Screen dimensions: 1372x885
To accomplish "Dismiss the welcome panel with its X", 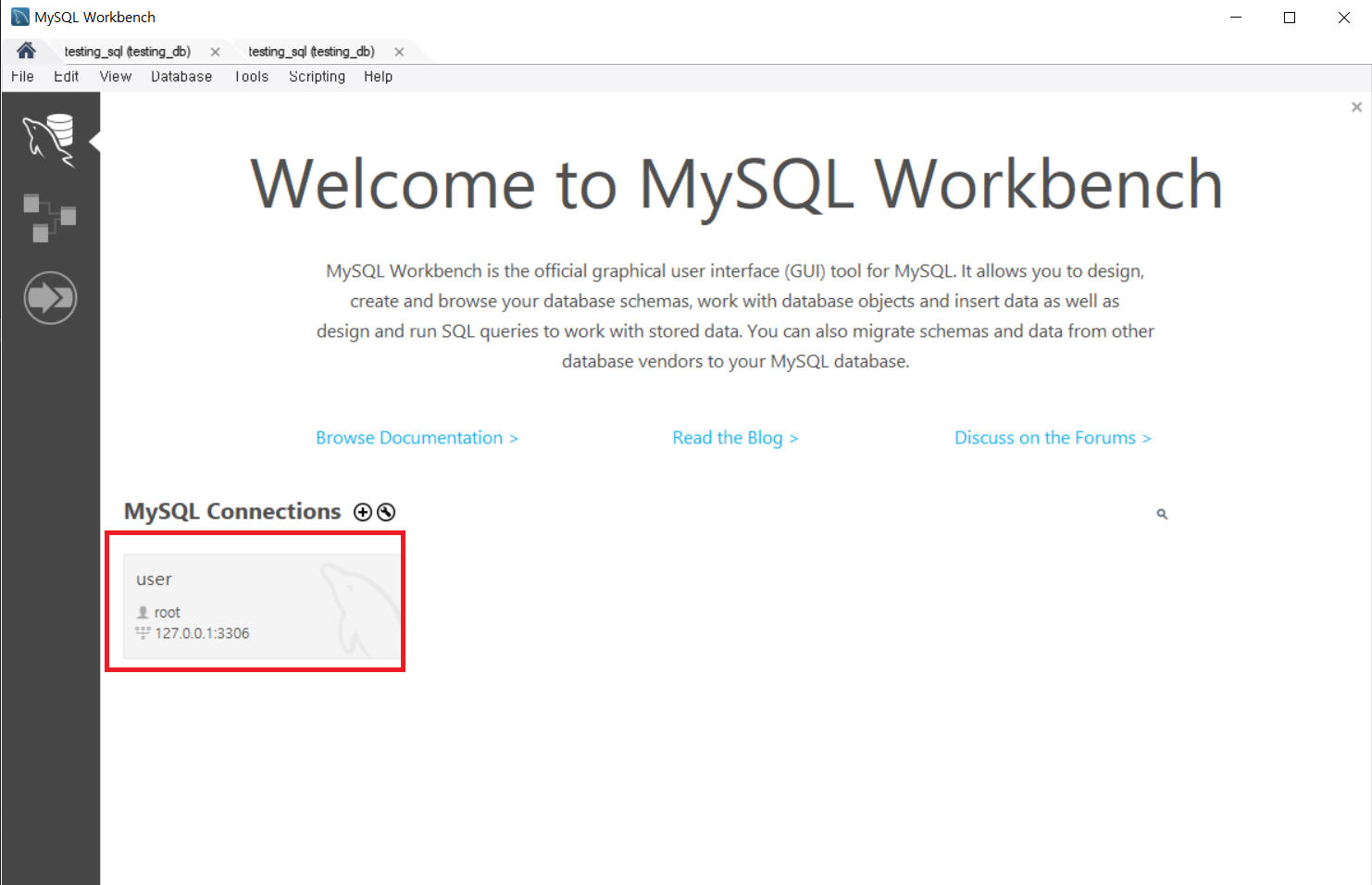I will pos(1356,106).
